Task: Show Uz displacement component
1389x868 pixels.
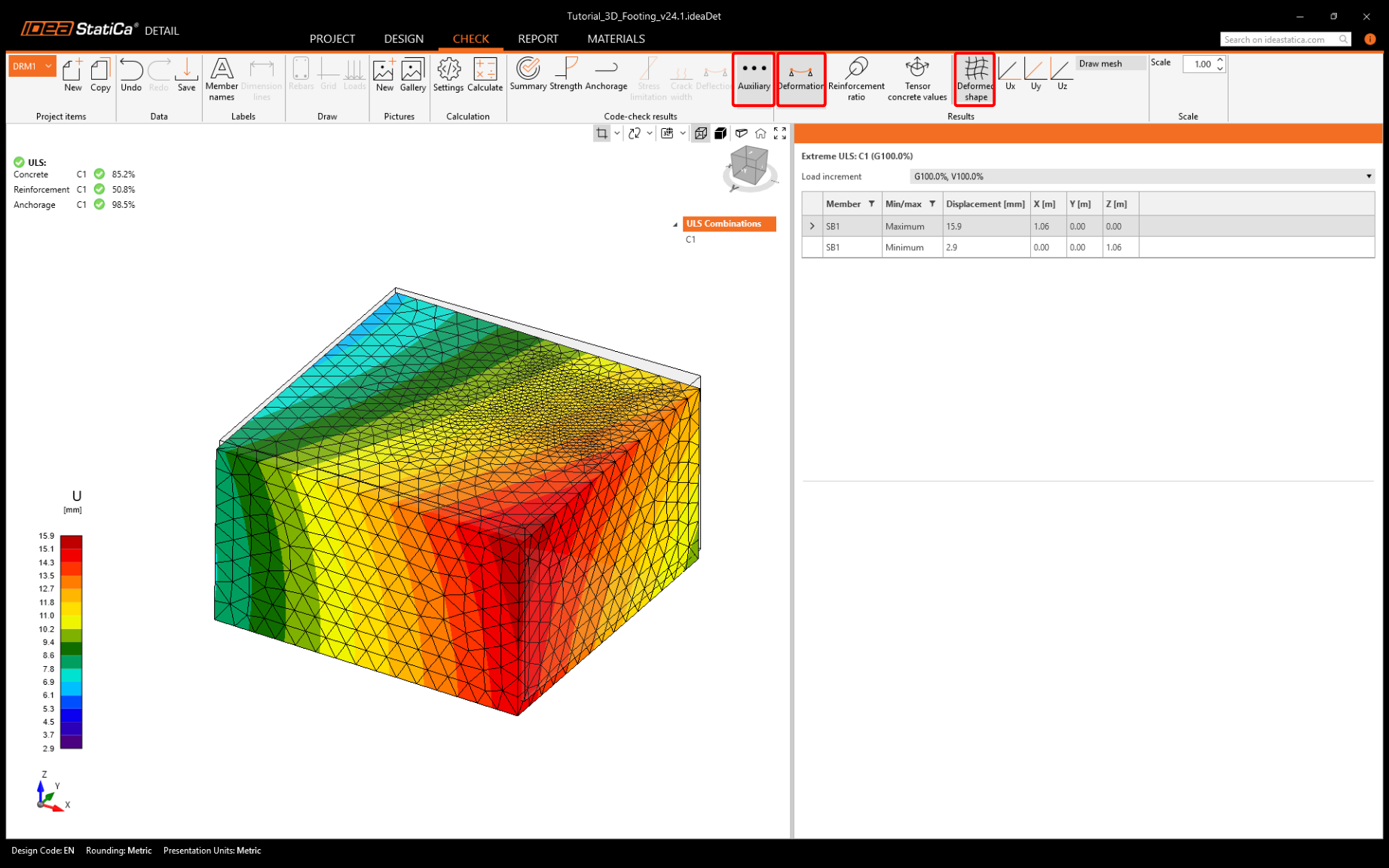Action: [1061, 75]
